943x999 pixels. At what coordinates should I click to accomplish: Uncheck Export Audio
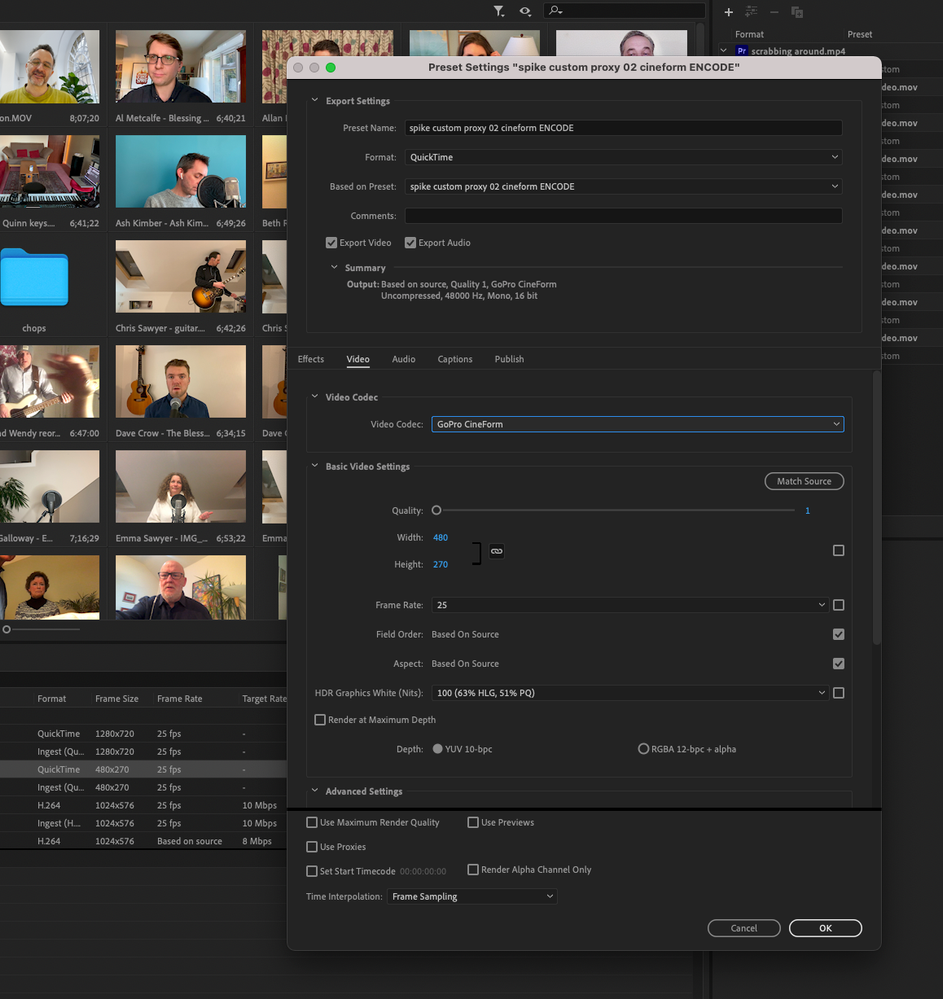click(x=410, y=243)
